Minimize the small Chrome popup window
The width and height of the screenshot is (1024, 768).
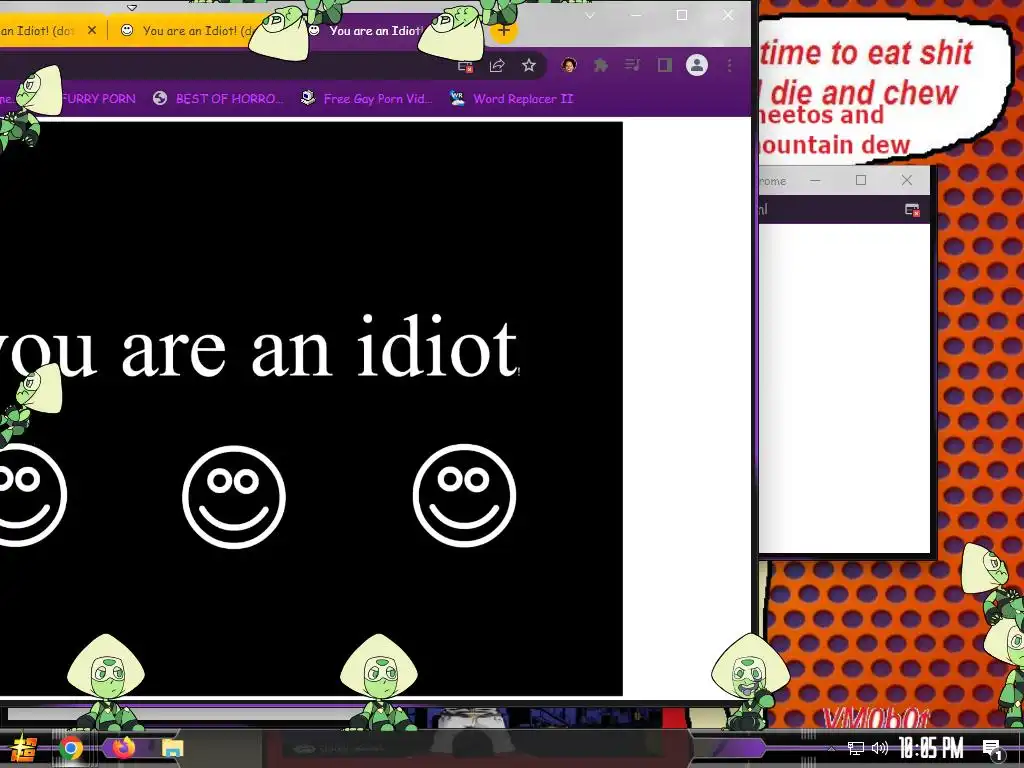point(815,180)
